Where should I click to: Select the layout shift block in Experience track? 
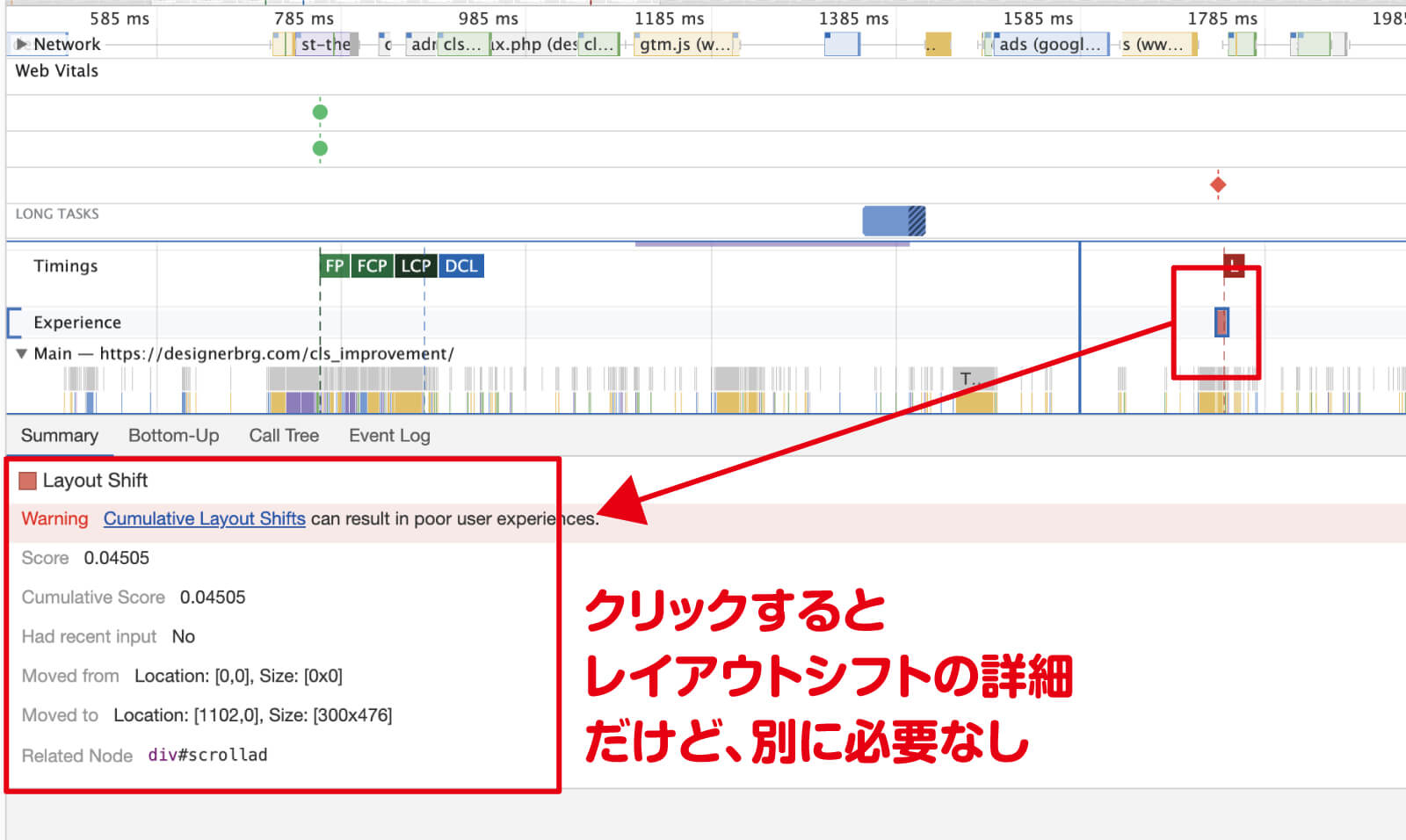click(1221, 322)
